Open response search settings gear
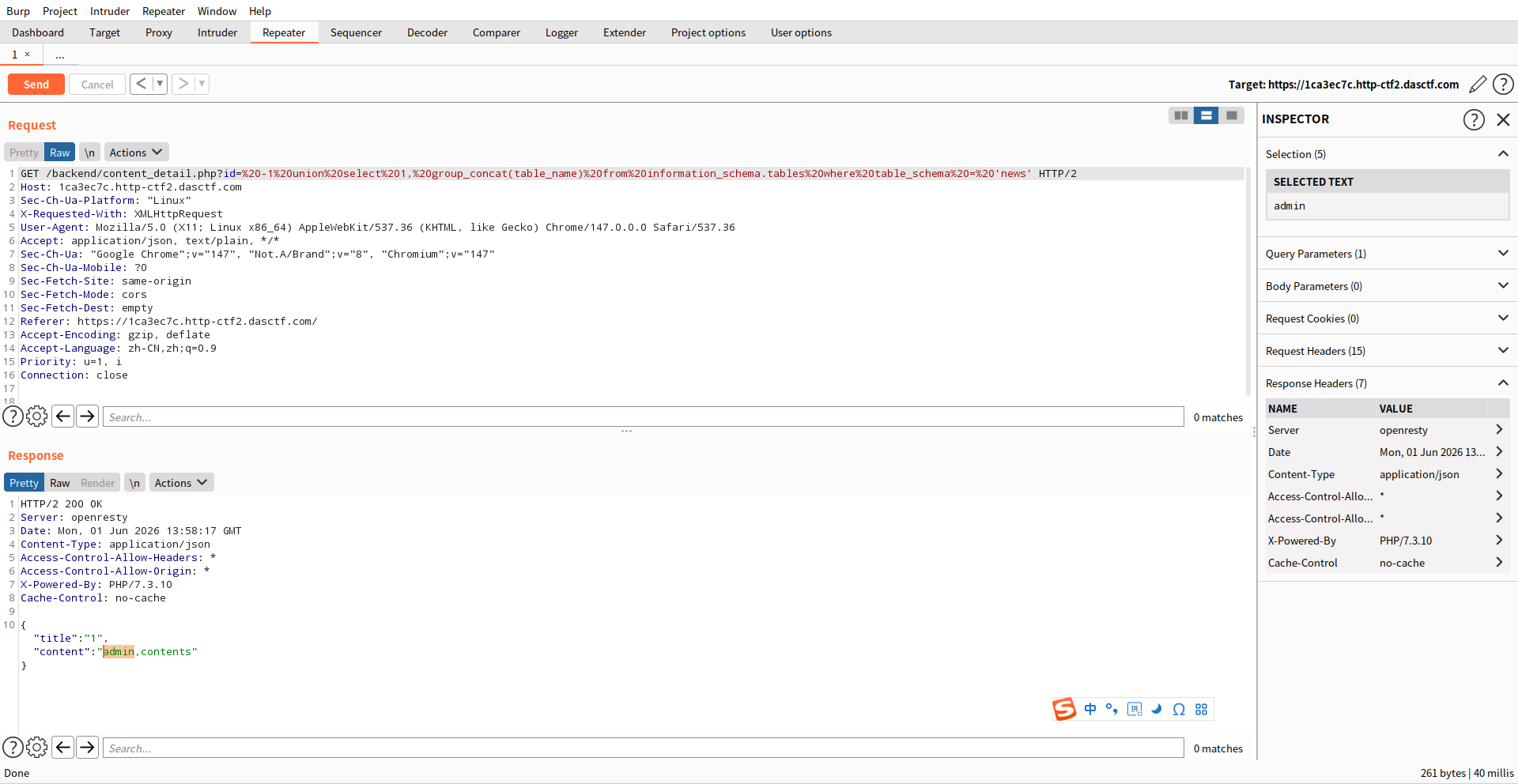The height and width of the screenshot is (784, 1518). pyautogui.click(x=37, y=748)
